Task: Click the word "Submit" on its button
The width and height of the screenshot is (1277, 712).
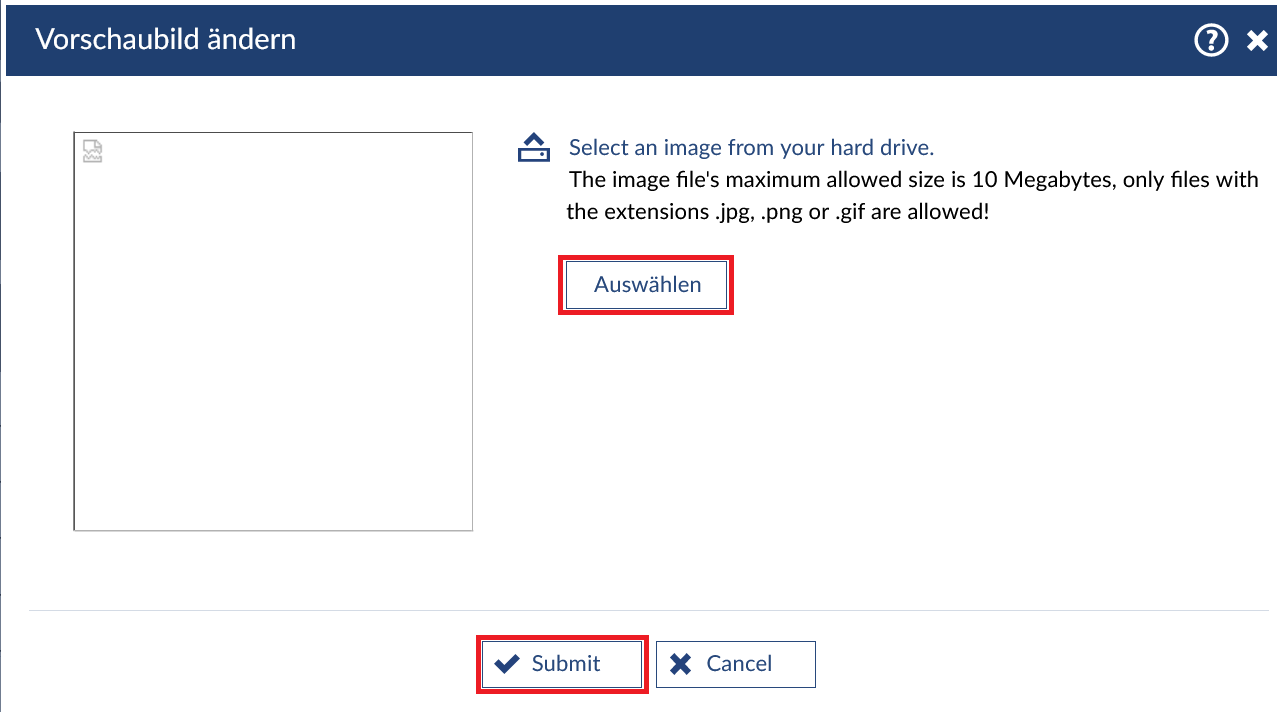Action: click(x=566, y=664)
